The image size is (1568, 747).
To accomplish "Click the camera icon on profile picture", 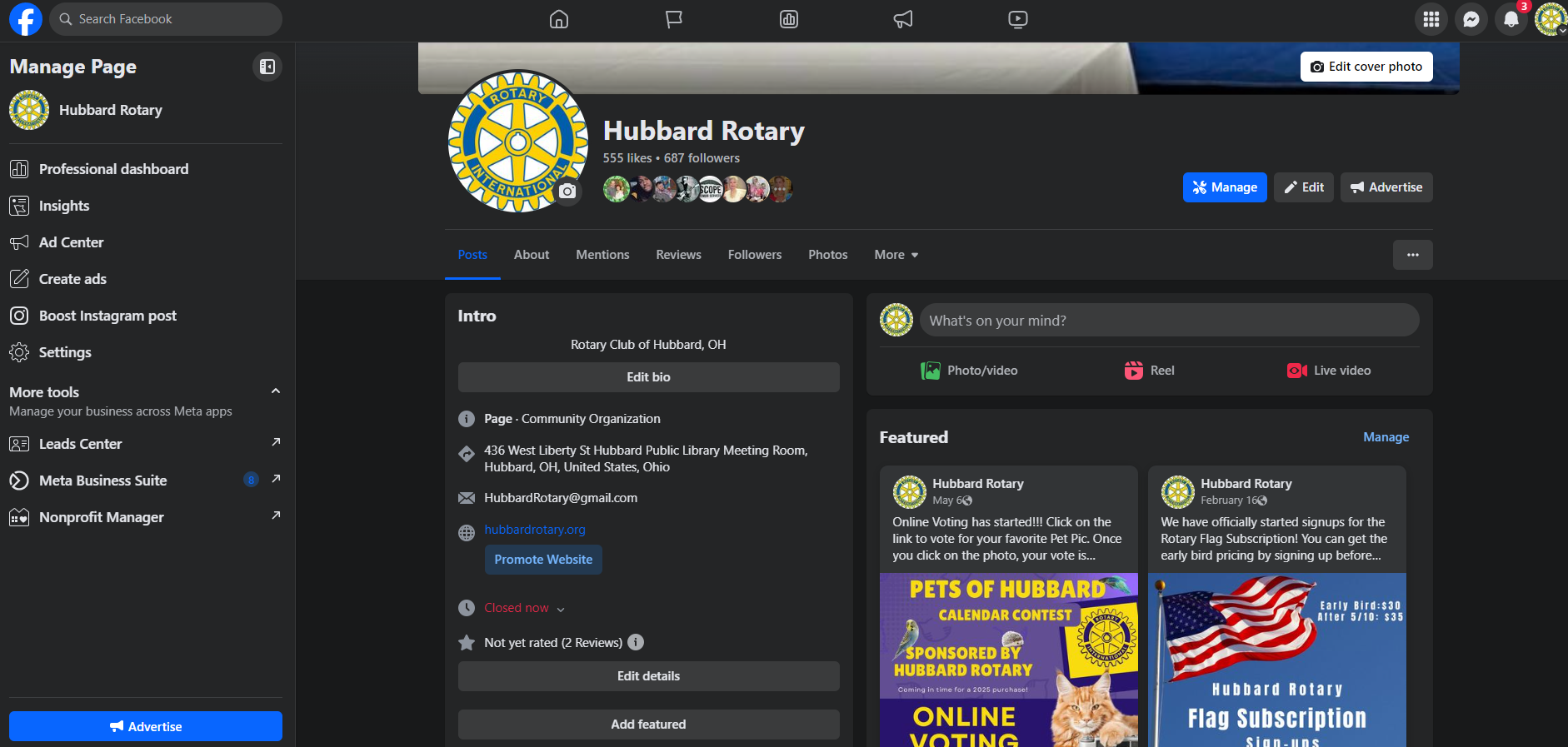I will coord(567,192).
